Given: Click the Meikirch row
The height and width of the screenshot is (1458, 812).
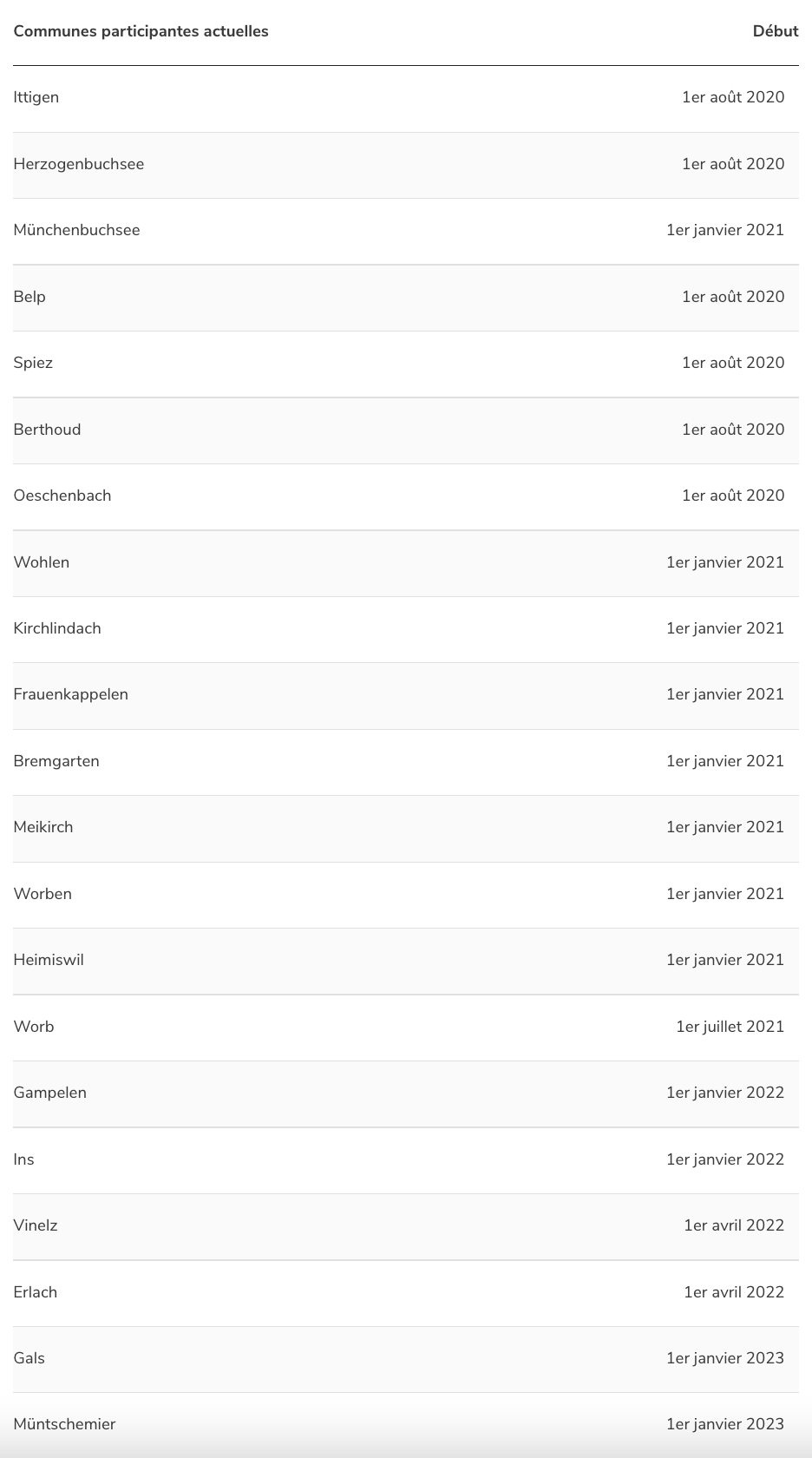Looking at the screenshot, I should (x=406, y=828).
